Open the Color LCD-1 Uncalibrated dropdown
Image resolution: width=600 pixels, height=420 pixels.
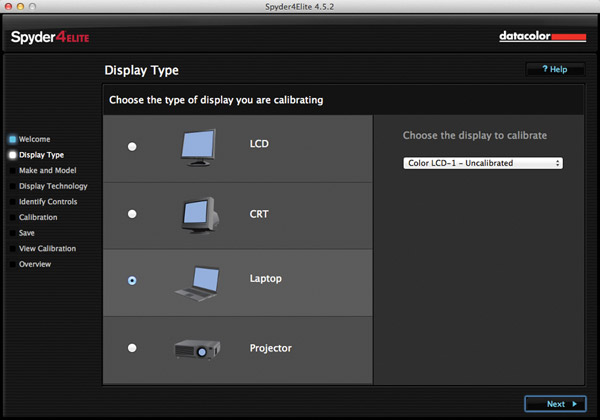483,163
